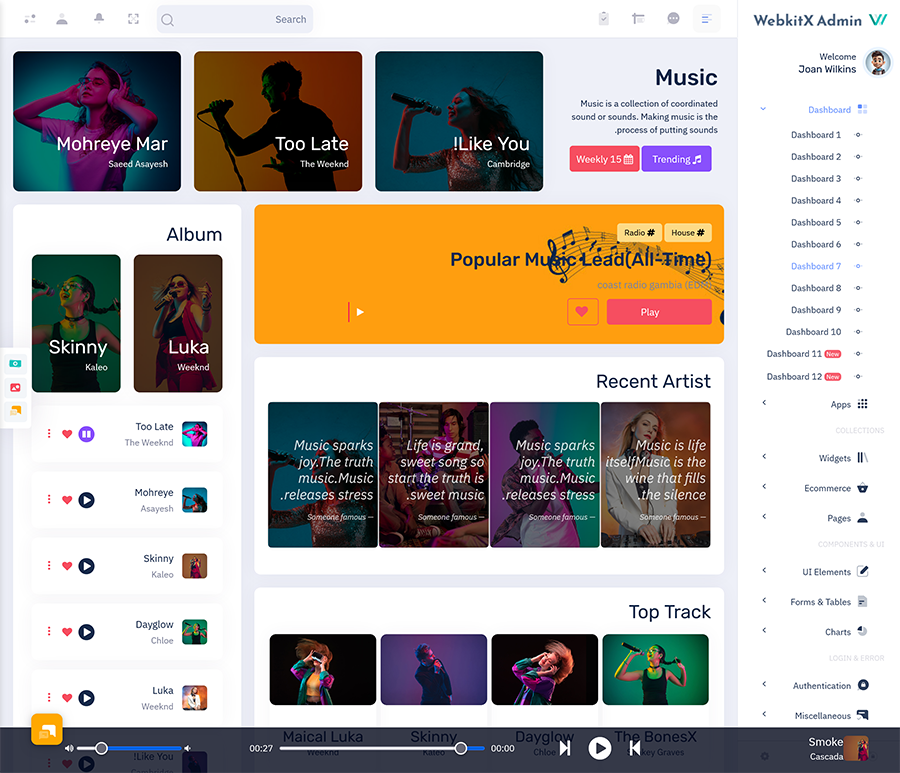Open the Skinny Kaleo album cover
Viewport: 900px width, 773px height.
point(76,324)
